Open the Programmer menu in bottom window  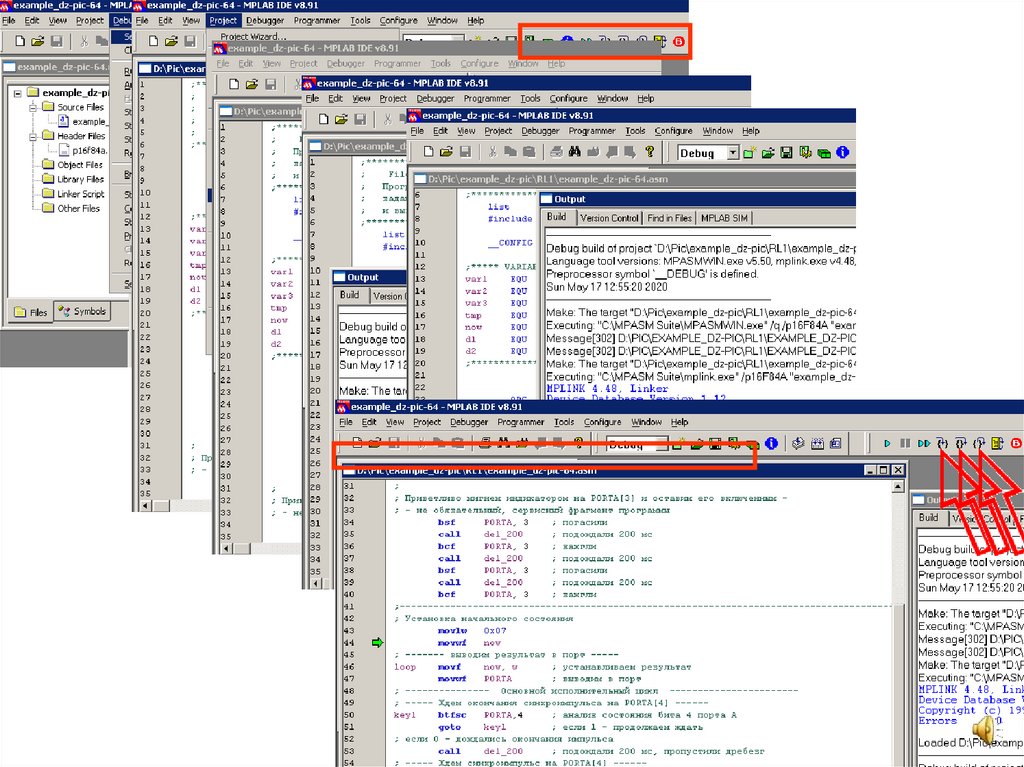pos(520,422)
